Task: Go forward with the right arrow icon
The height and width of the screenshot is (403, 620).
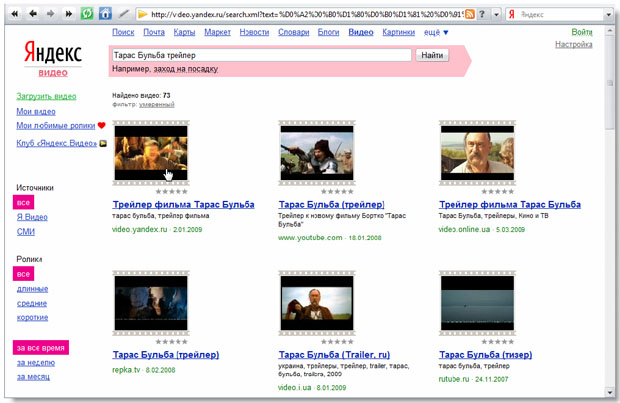Action: coord(51,14)
